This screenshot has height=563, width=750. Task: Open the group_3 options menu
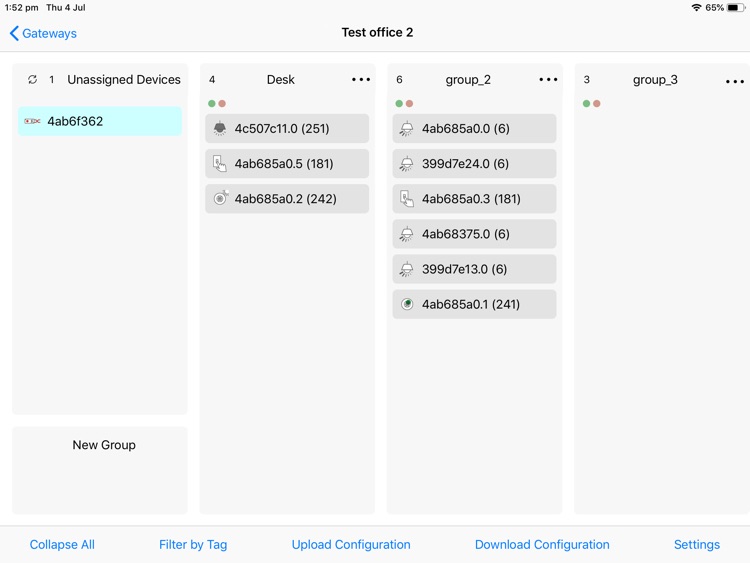tap(735, 81)
